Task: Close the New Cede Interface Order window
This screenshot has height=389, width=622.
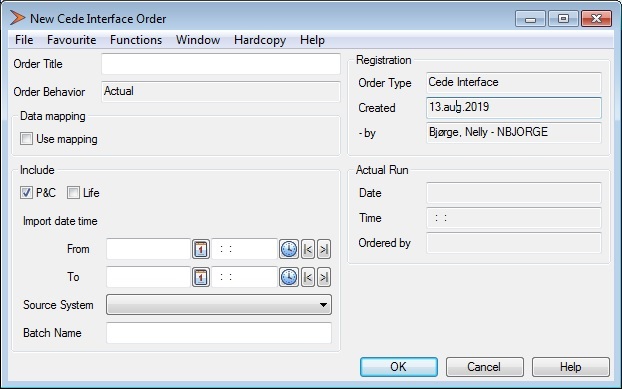Action: point(596,19)
